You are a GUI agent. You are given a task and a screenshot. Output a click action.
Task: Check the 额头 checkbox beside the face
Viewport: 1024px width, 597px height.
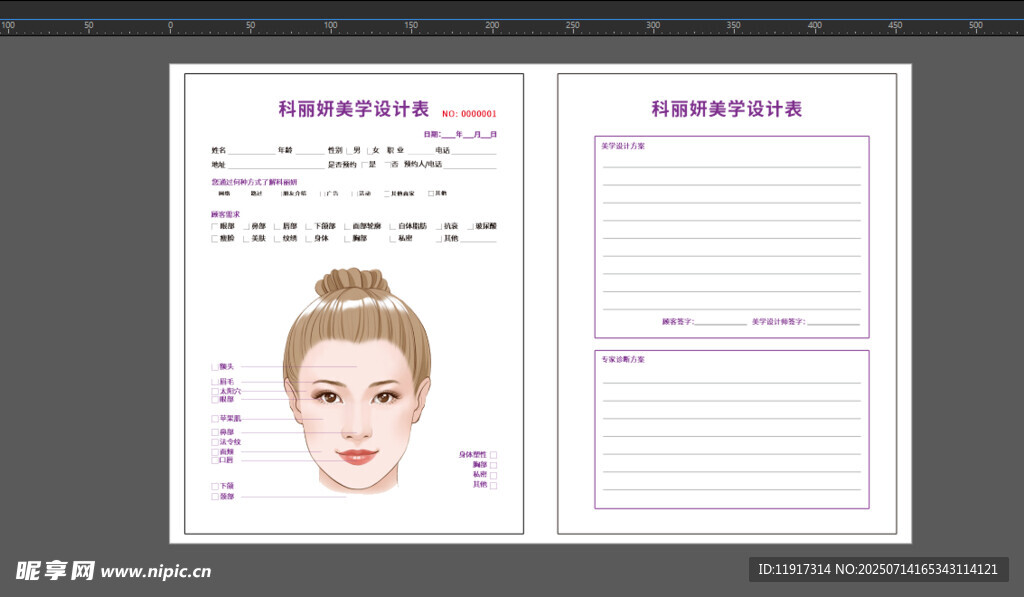click(214, 367)
